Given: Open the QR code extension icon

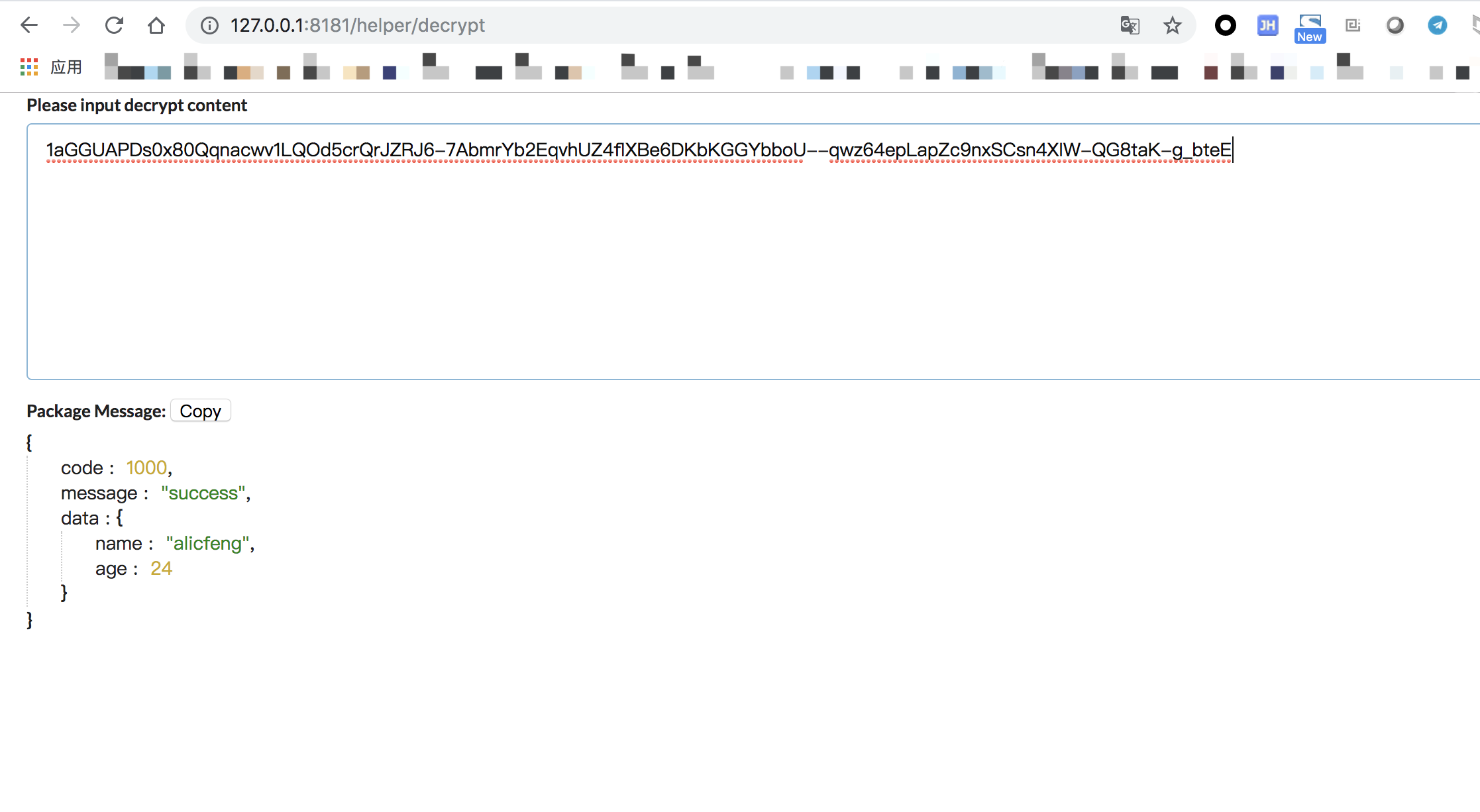Looking at the screenshot, I should pos(1353,25).
